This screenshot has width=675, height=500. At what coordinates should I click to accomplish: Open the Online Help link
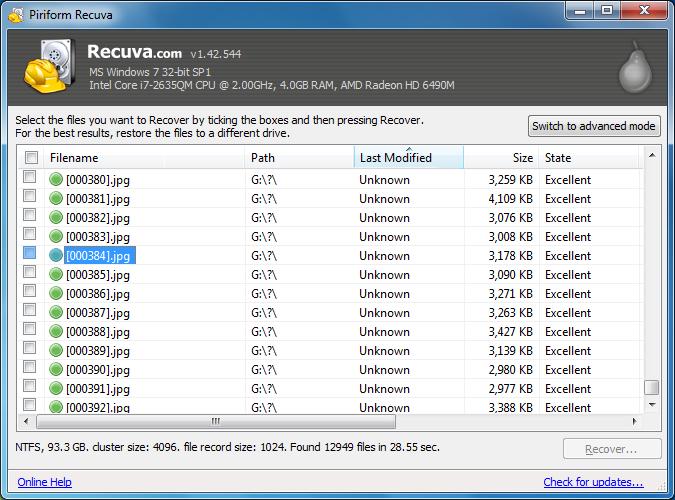44,482
